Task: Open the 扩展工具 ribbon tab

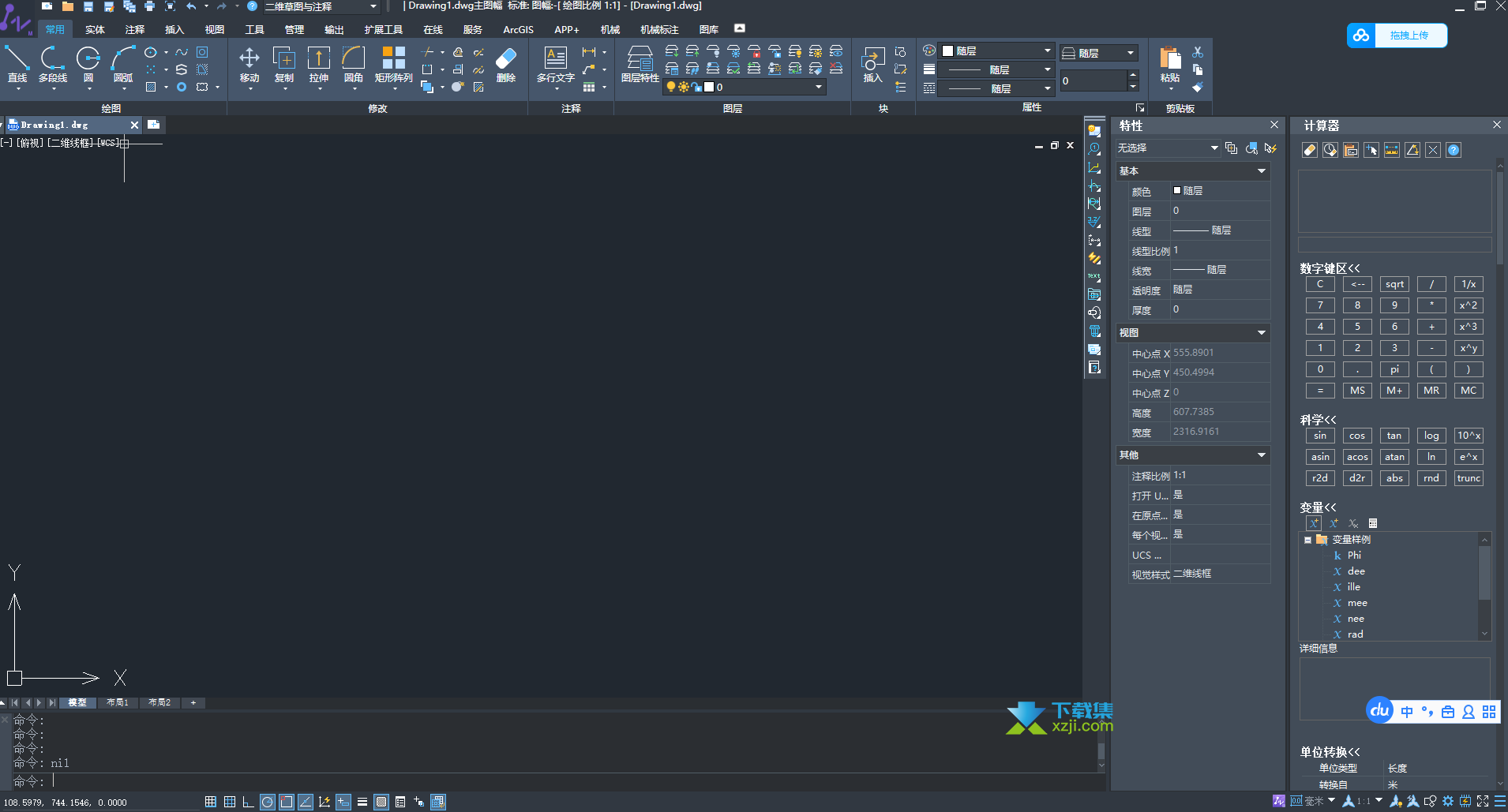Action: pos(384,30)
